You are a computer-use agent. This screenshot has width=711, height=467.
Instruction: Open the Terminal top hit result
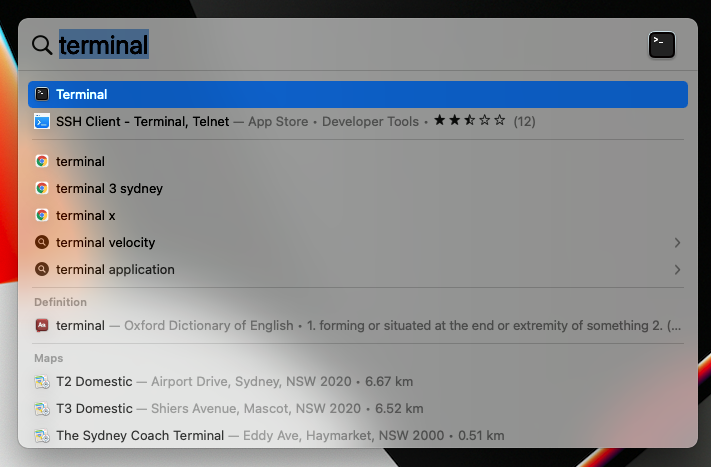click(x=358, y=94)
